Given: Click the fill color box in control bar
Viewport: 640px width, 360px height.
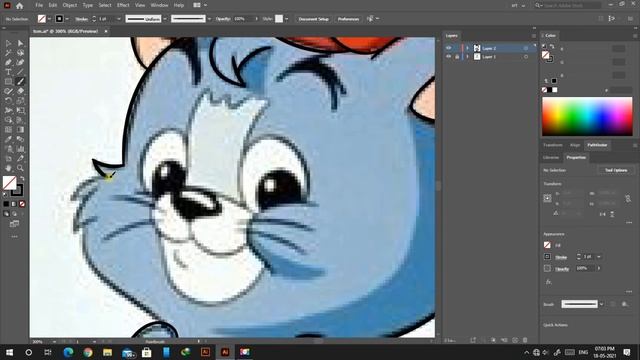Looking at the screenshot, I should (42, 19).
